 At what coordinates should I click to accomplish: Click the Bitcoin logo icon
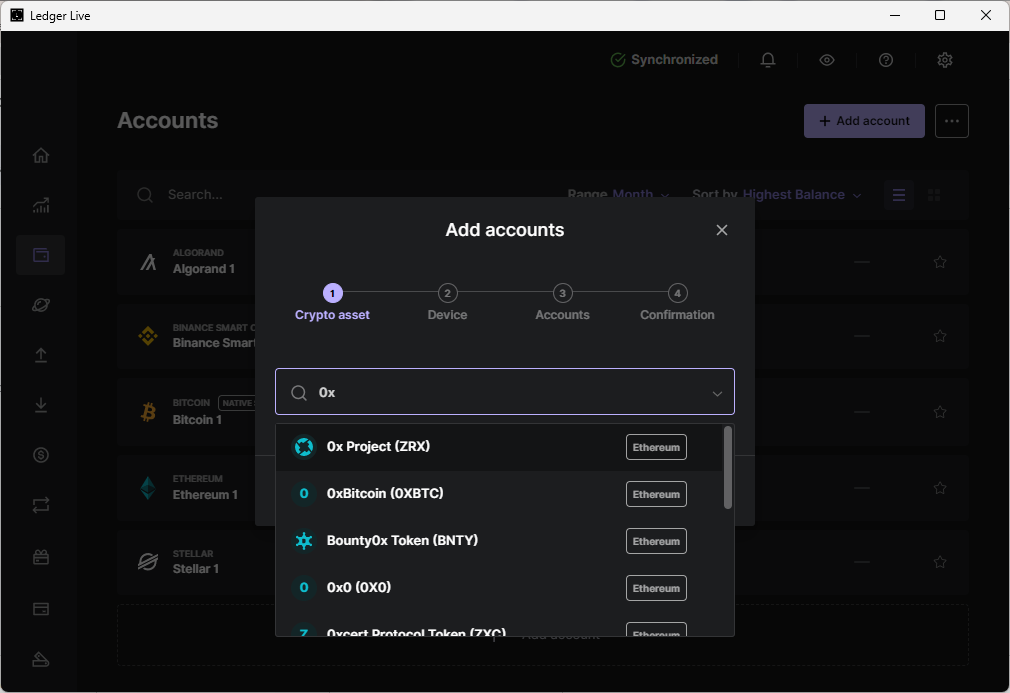[x=148, y=412]
